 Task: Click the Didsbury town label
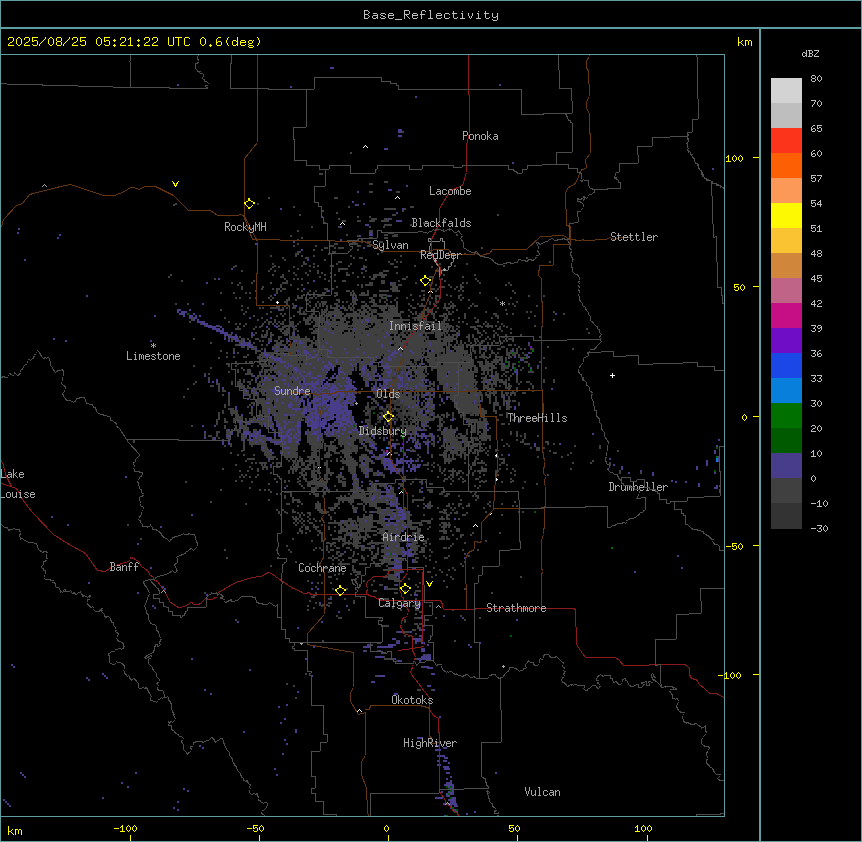click(x=383, y=431)
